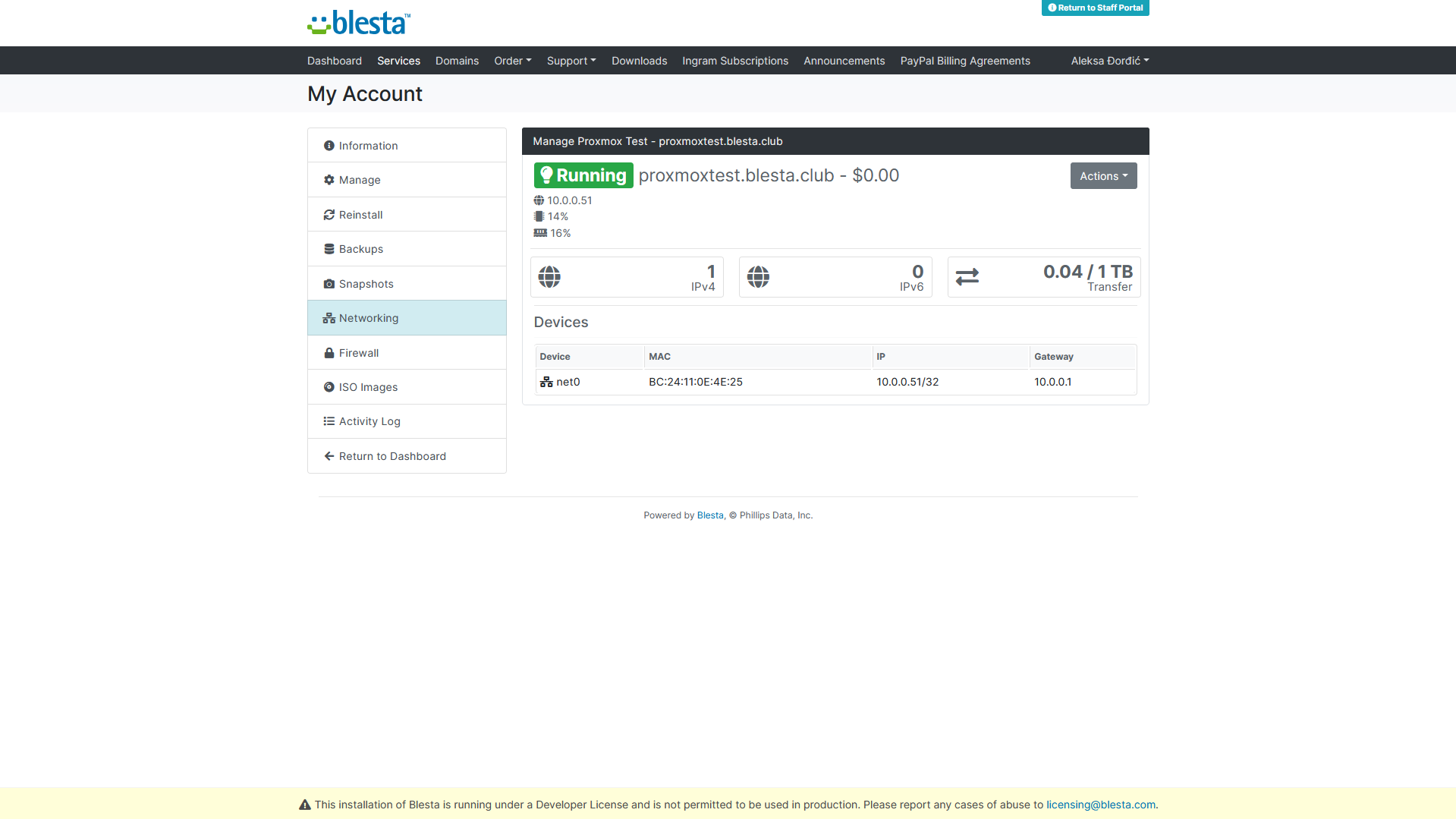Click the memory icon beside 16%

(x=540, y=233)
